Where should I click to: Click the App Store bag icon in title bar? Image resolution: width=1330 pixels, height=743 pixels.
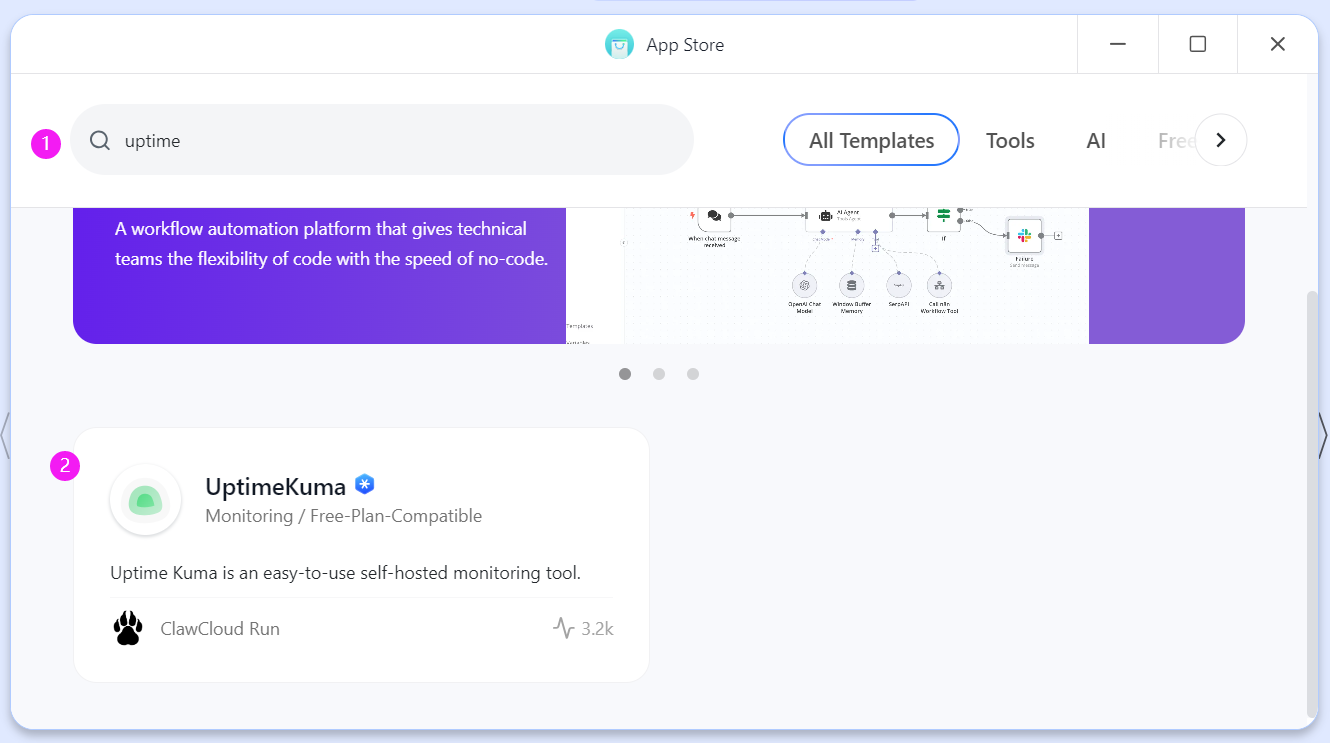tap(620, 45)
